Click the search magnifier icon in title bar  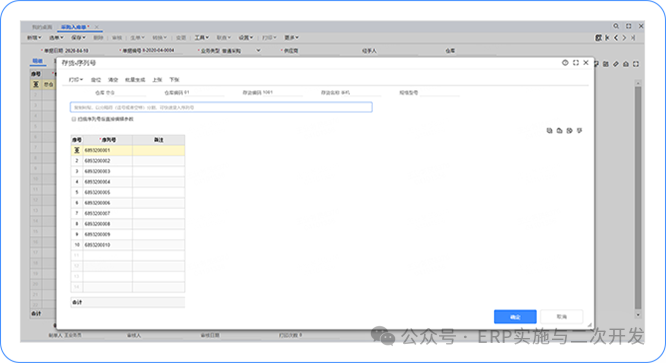click(x=616, y=26)
